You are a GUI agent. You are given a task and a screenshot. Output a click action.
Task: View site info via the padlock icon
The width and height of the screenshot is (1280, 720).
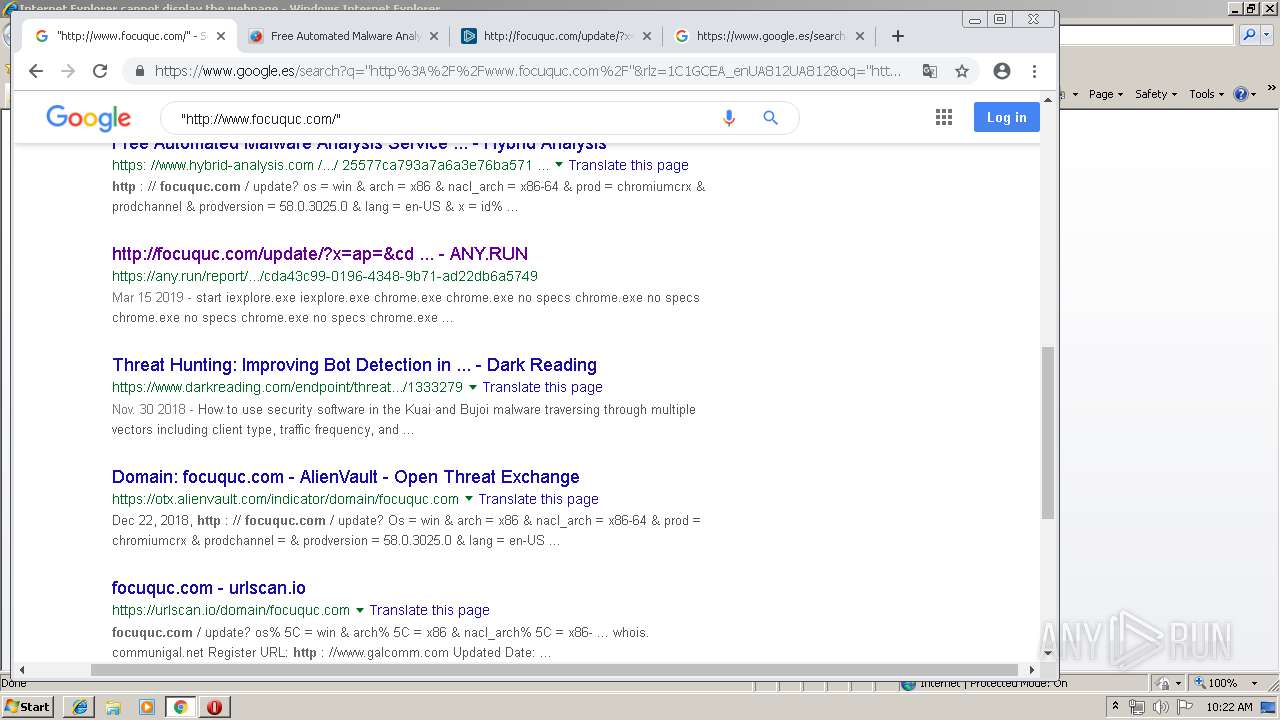139,71
